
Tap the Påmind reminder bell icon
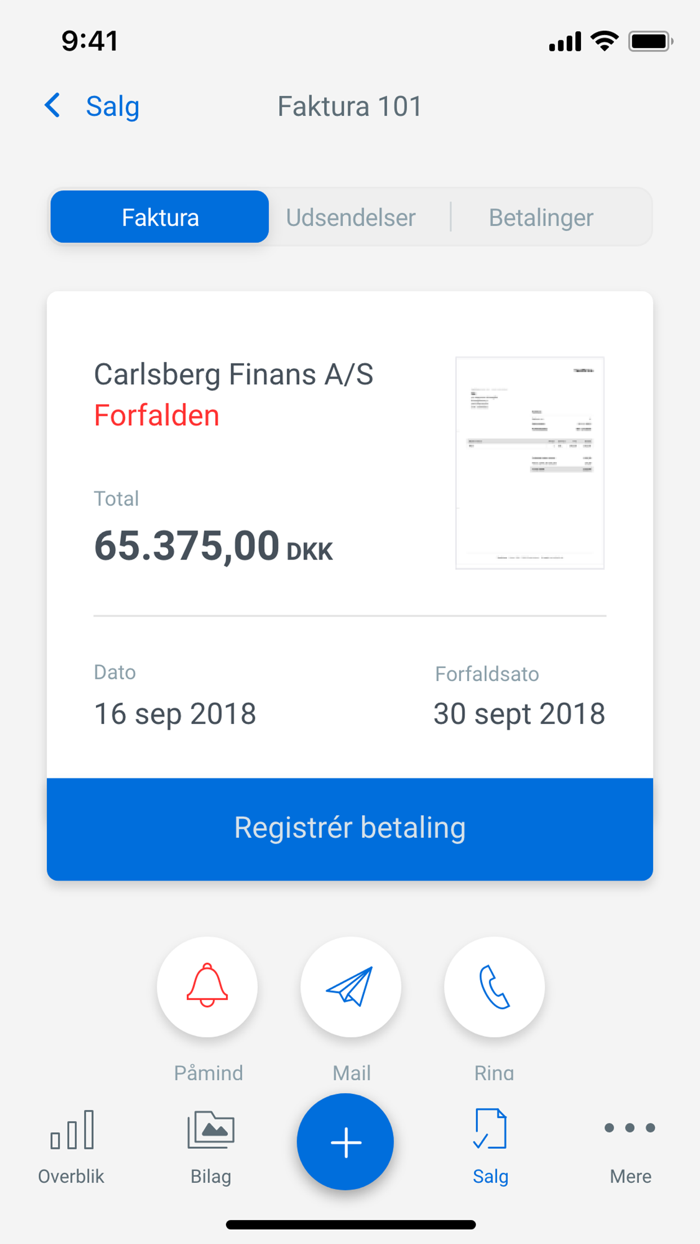[207, 986]
